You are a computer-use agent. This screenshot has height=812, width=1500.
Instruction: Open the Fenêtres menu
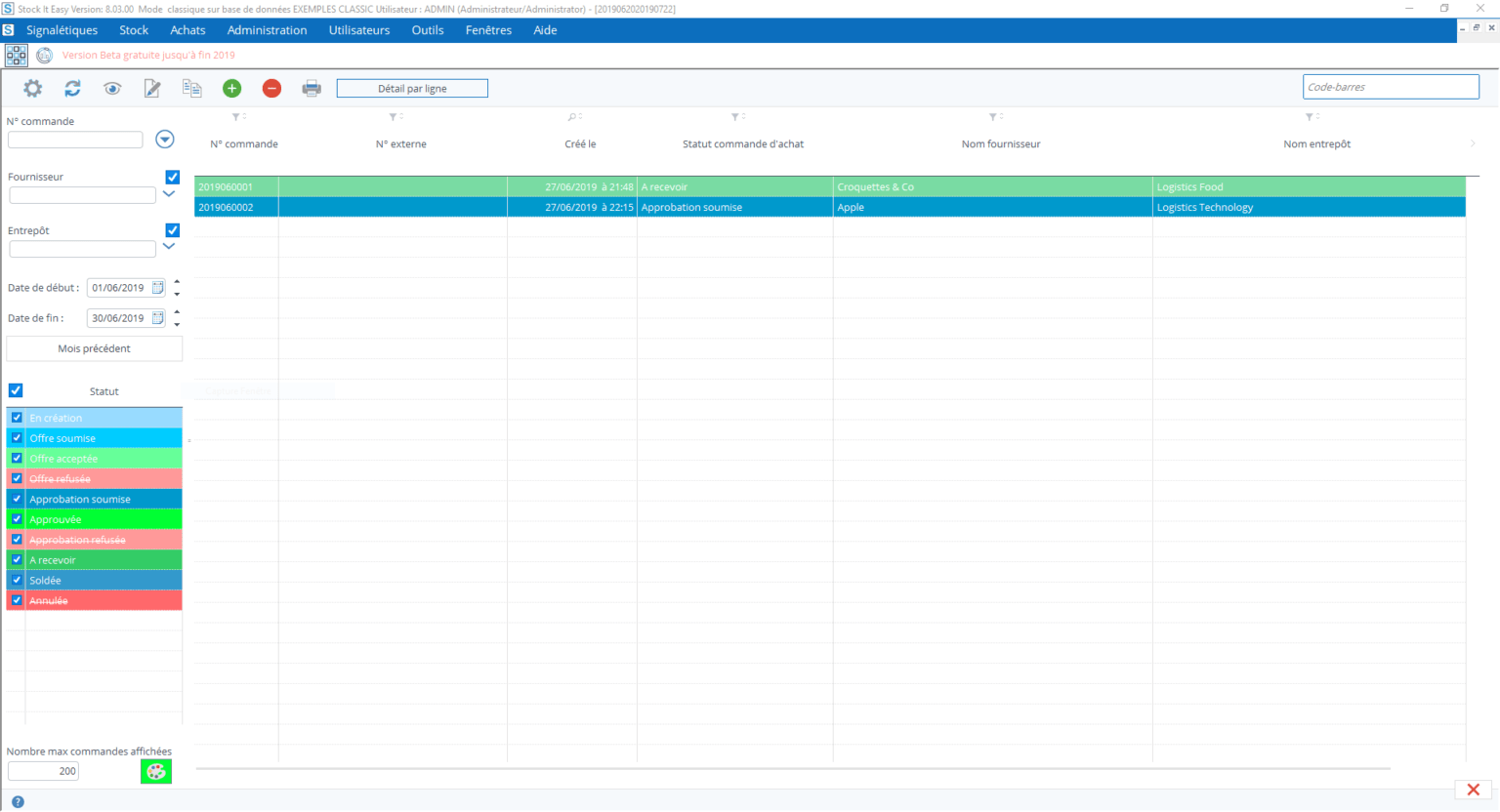pyautogui.click(x=487, y=30)
